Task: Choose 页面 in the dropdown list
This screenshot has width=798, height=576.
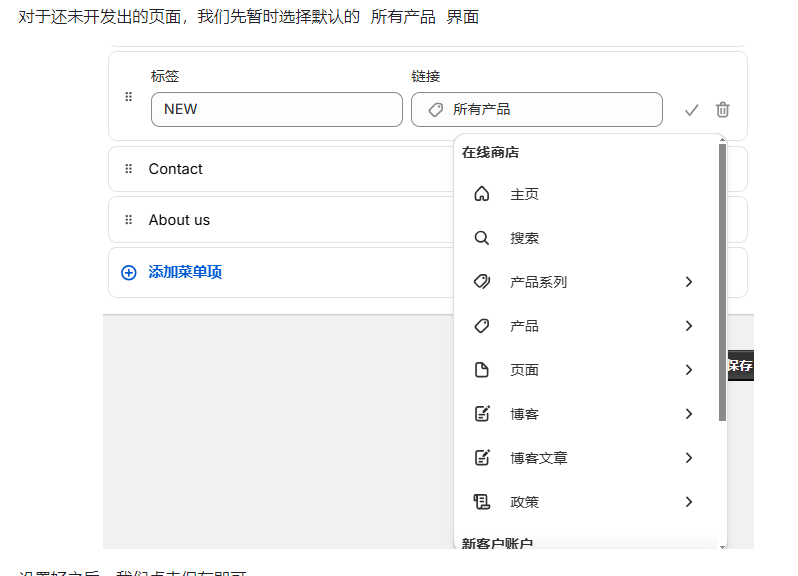Action: click(585, 370)
